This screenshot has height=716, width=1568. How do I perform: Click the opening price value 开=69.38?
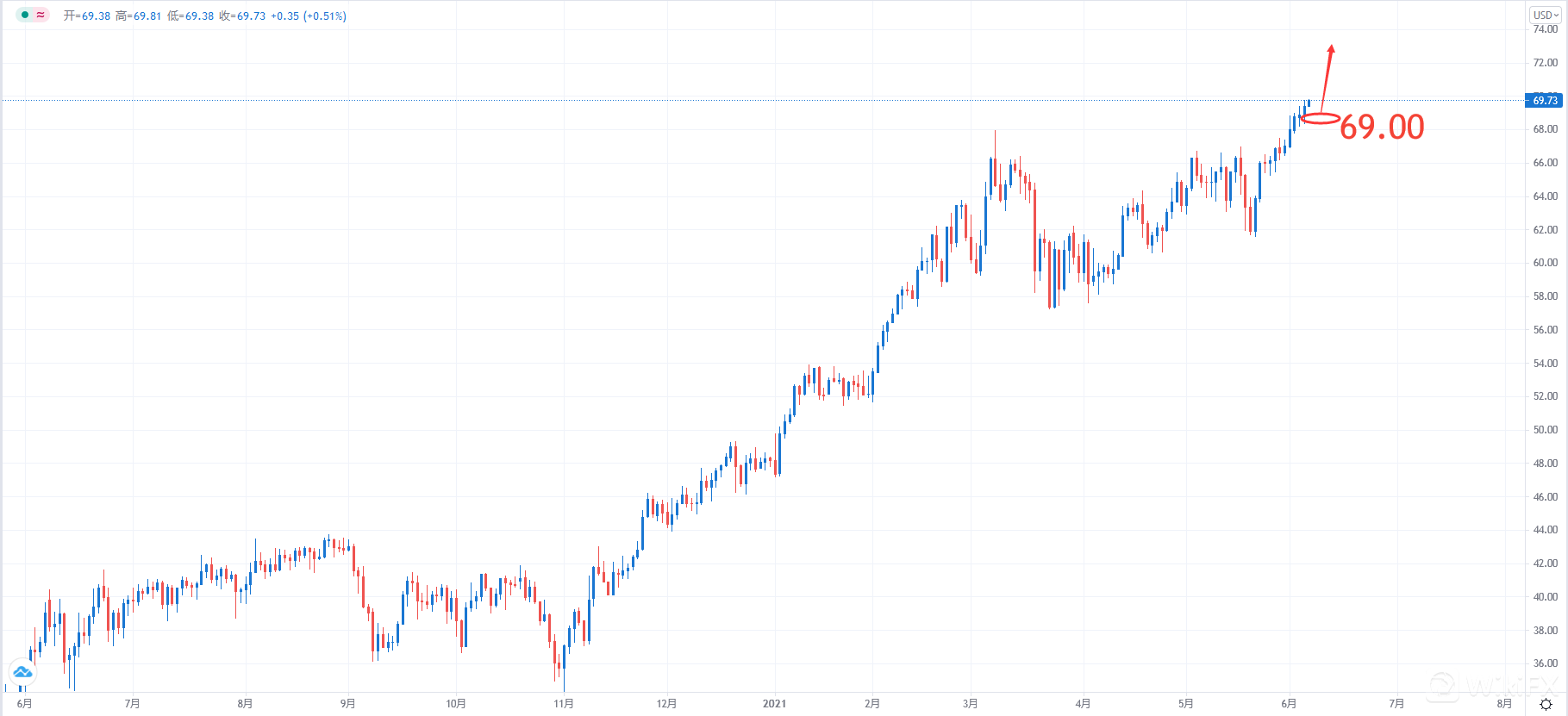87,16
